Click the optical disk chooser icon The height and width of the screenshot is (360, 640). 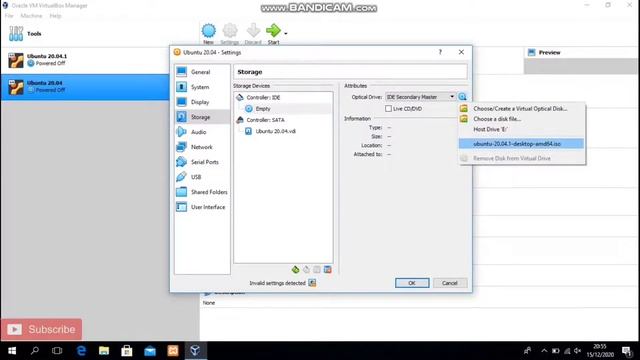tap(462, 97)
